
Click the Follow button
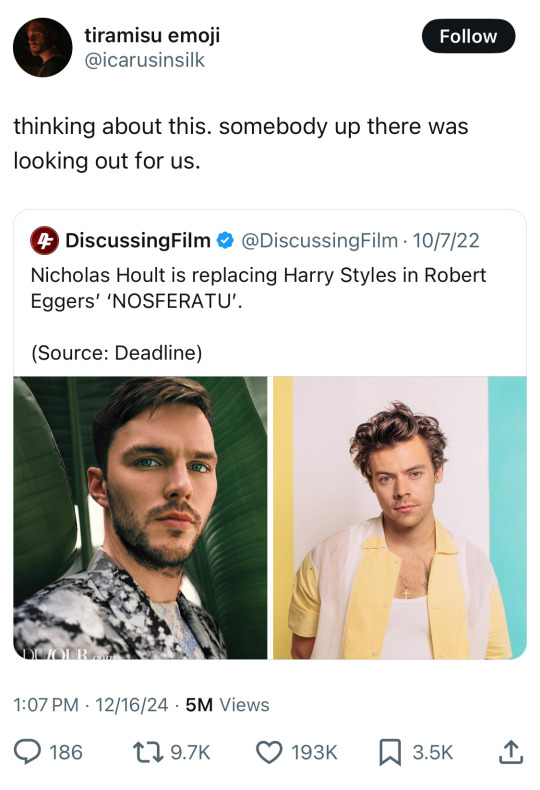point(468,36)
